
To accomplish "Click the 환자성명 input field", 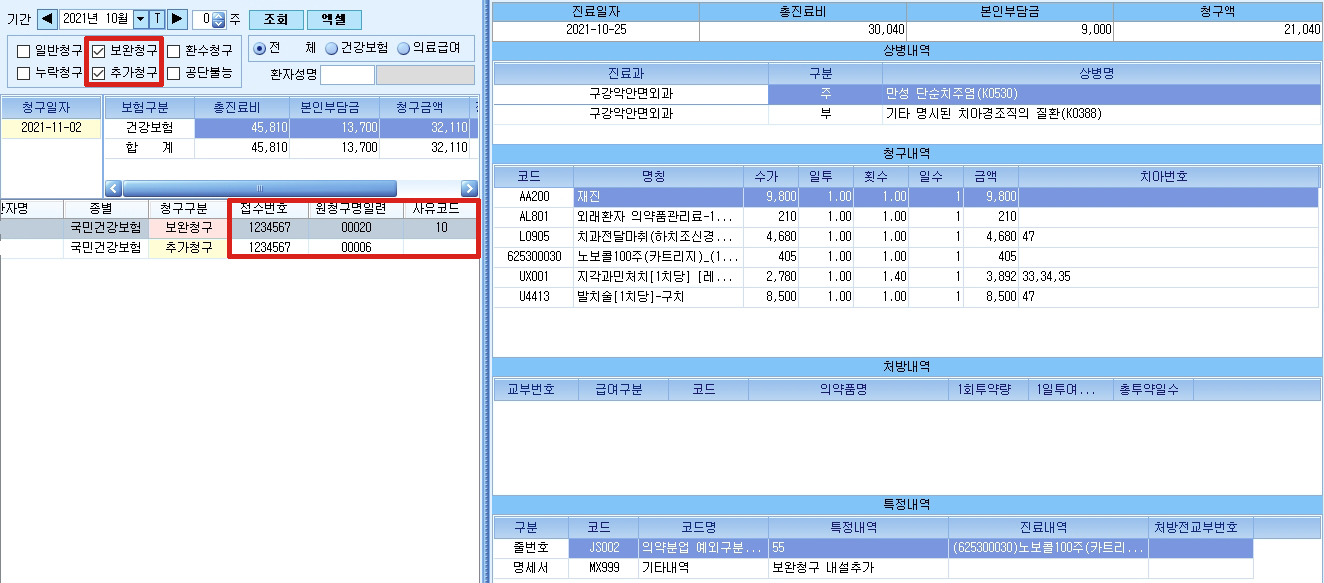I will (x=347, y=74).
